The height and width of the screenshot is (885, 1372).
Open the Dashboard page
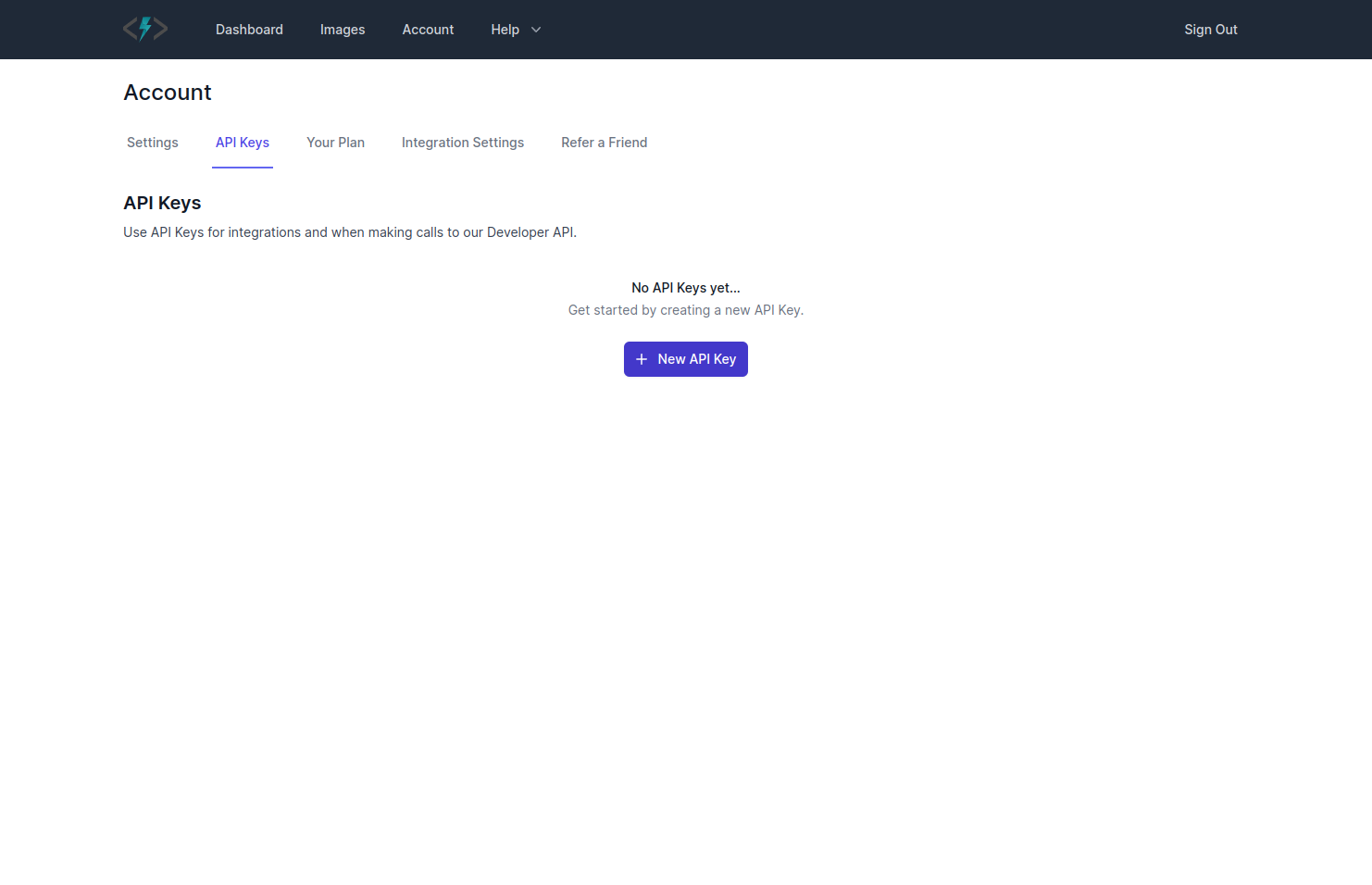coord(249,30)
